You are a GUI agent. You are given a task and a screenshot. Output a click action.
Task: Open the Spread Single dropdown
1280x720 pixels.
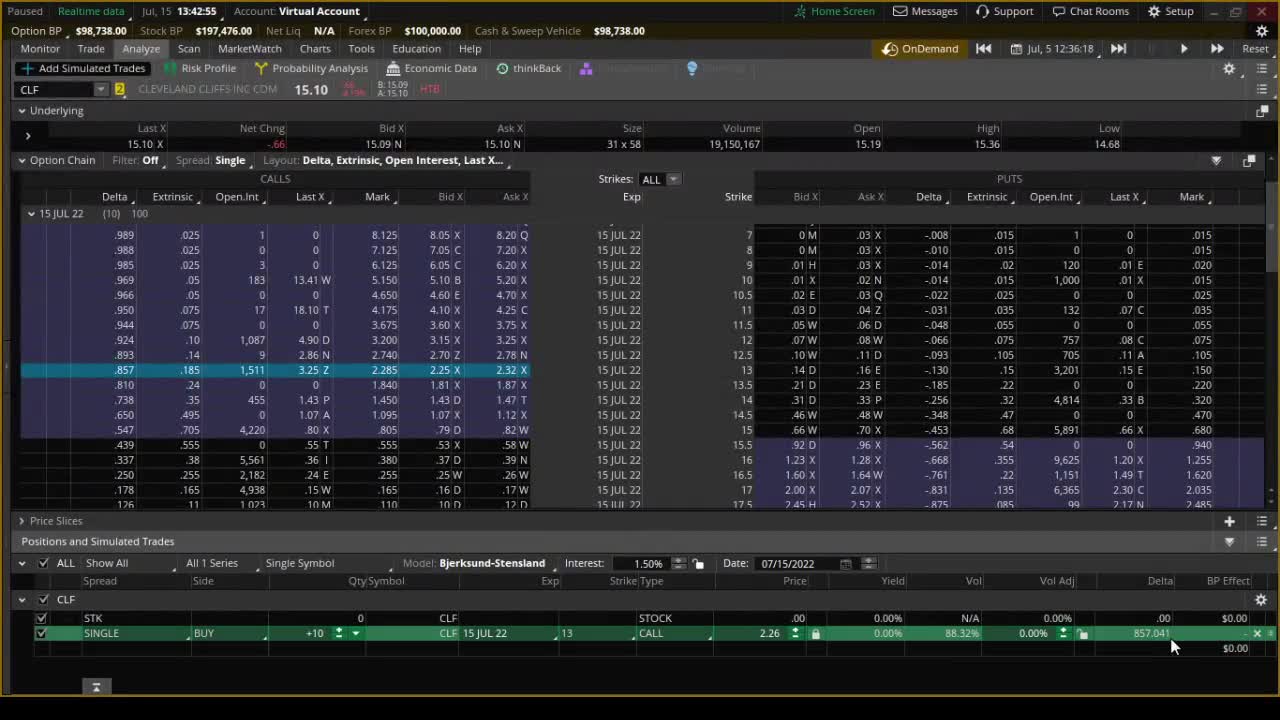pyautogui.click(x=211, y=160)
